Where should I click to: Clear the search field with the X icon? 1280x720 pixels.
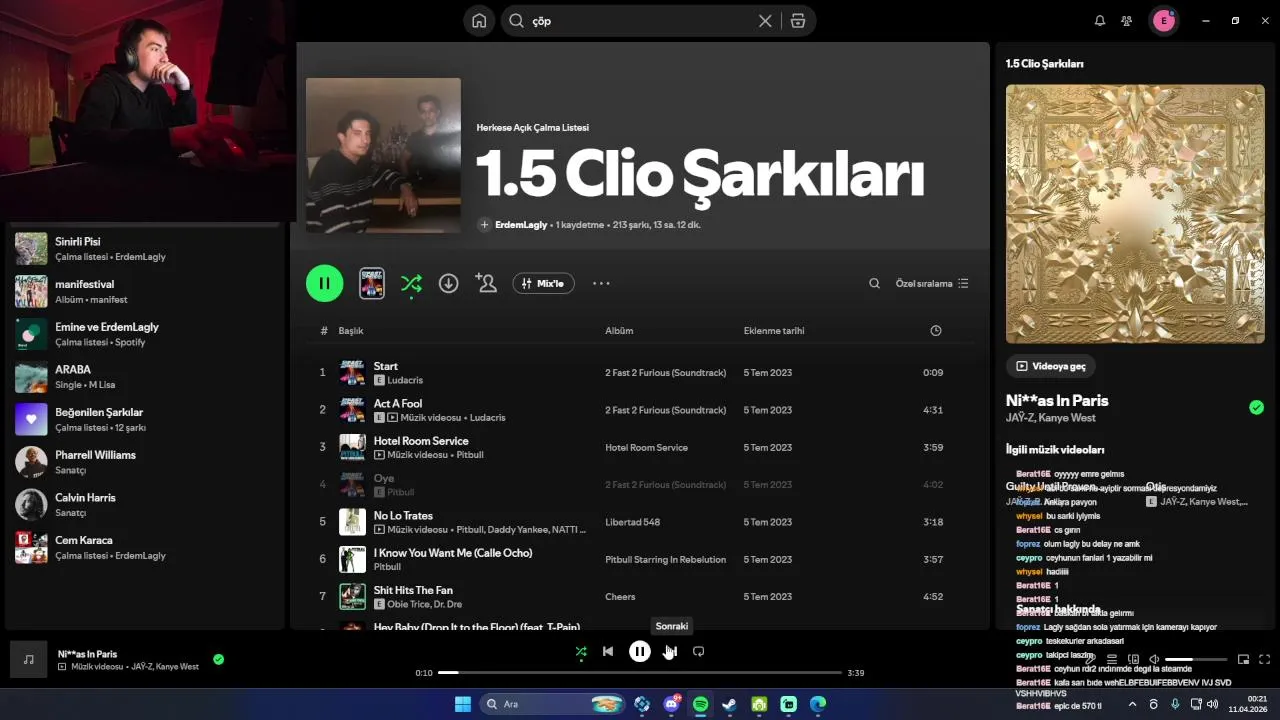765,21
